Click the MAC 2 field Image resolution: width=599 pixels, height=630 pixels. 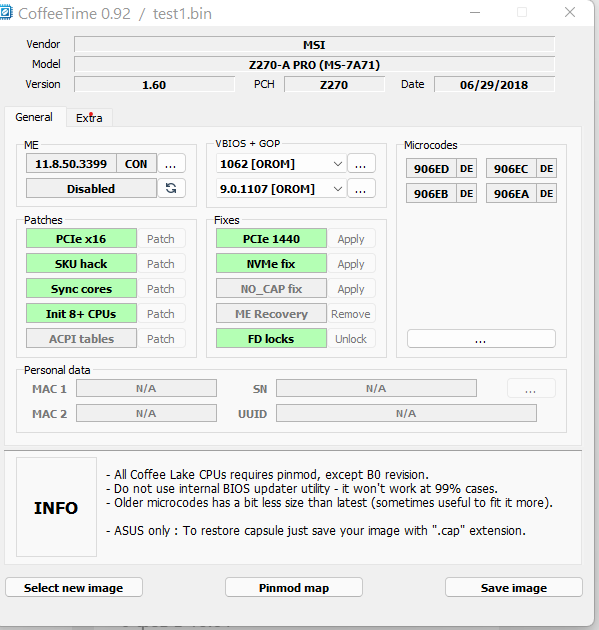146,413
